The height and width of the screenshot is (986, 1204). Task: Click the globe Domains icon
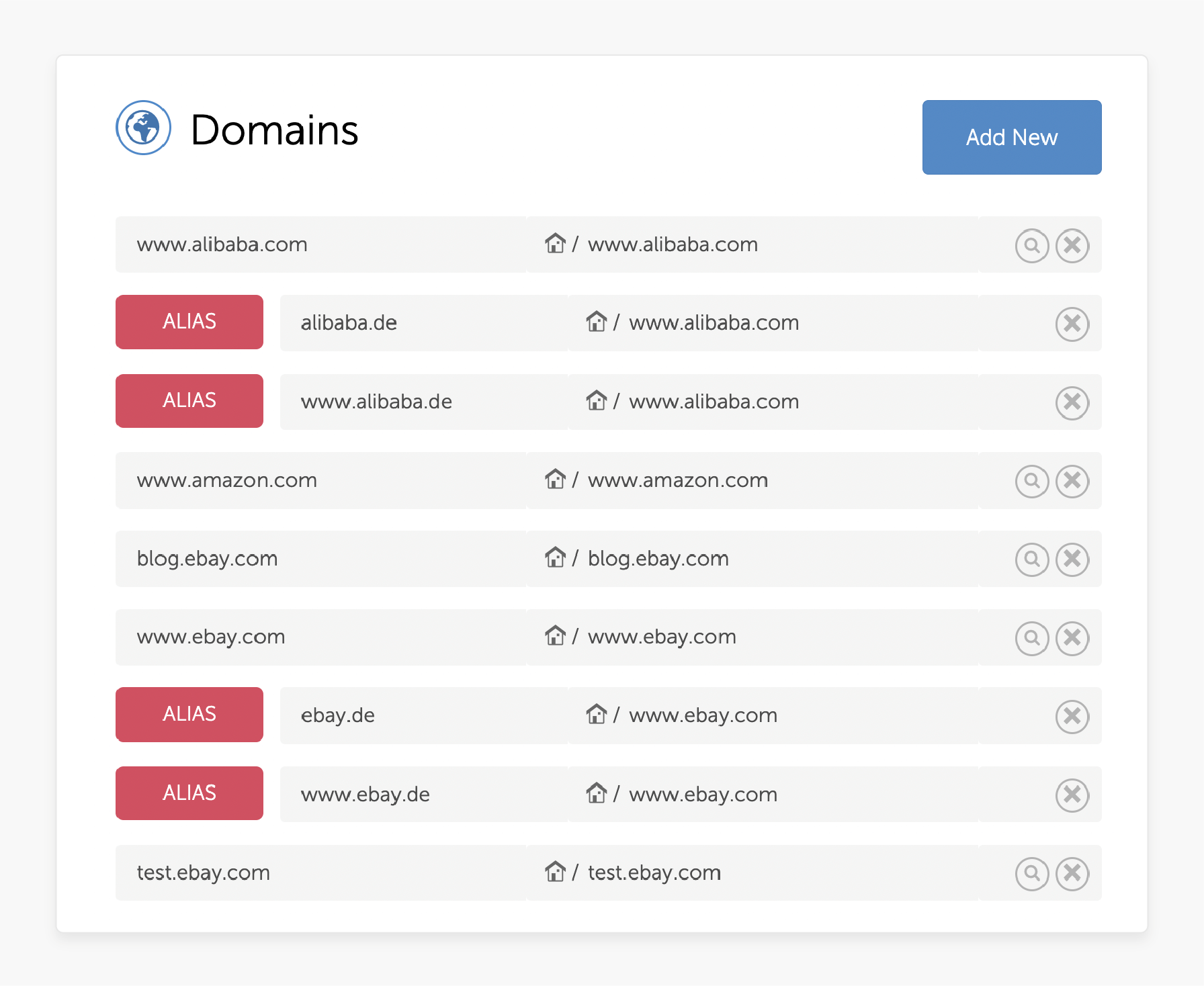[143, 128]
